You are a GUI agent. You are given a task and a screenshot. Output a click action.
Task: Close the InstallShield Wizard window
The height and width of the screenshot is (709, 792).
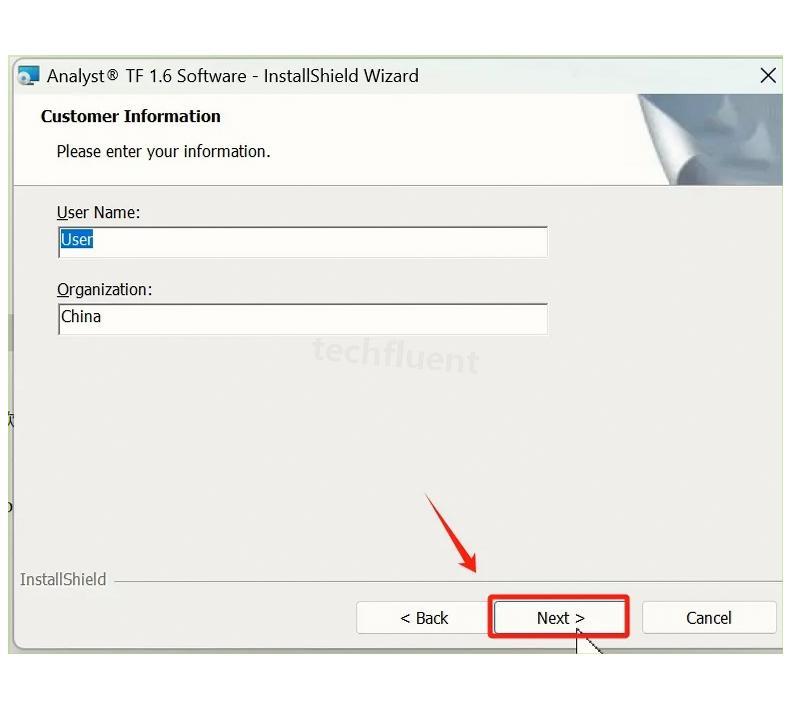768,76
